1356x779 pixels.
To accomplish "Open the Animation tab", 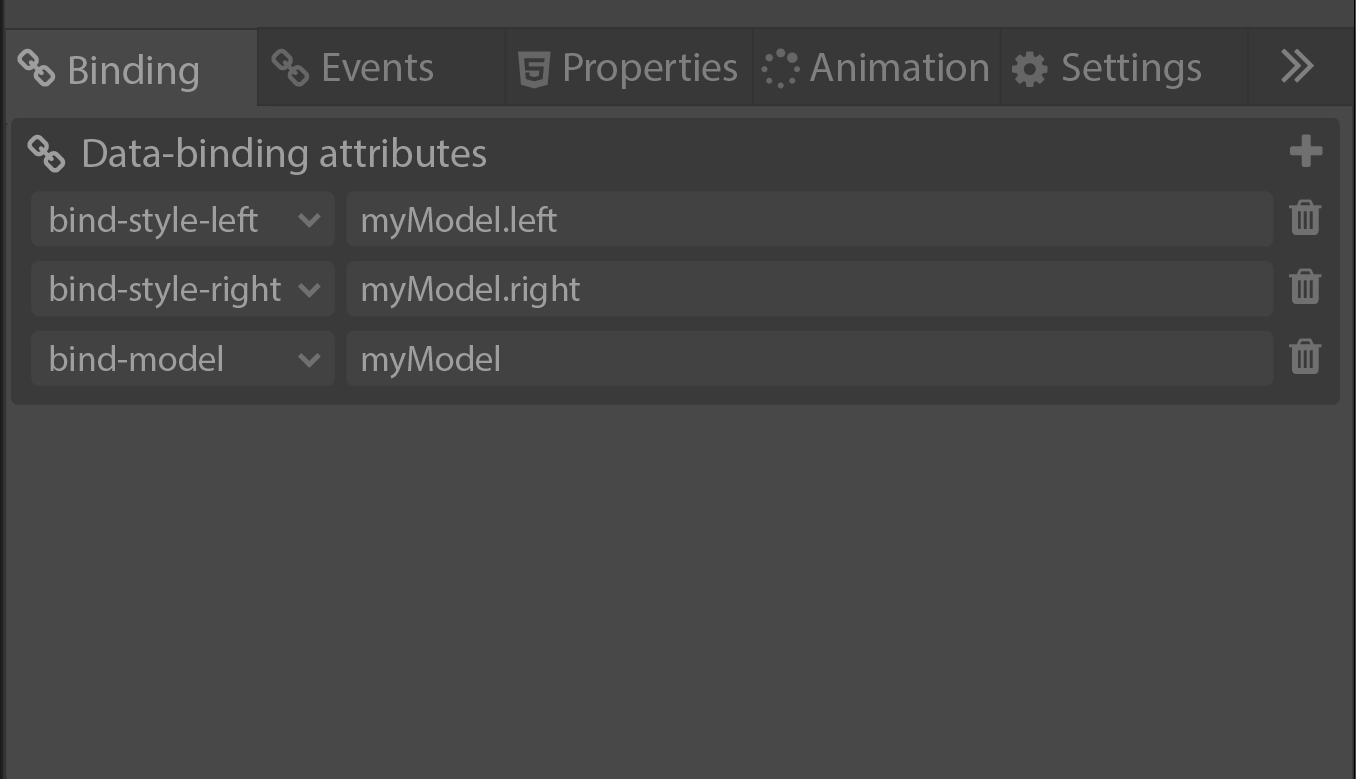I will pyautogui.click(x=898, y=68).
